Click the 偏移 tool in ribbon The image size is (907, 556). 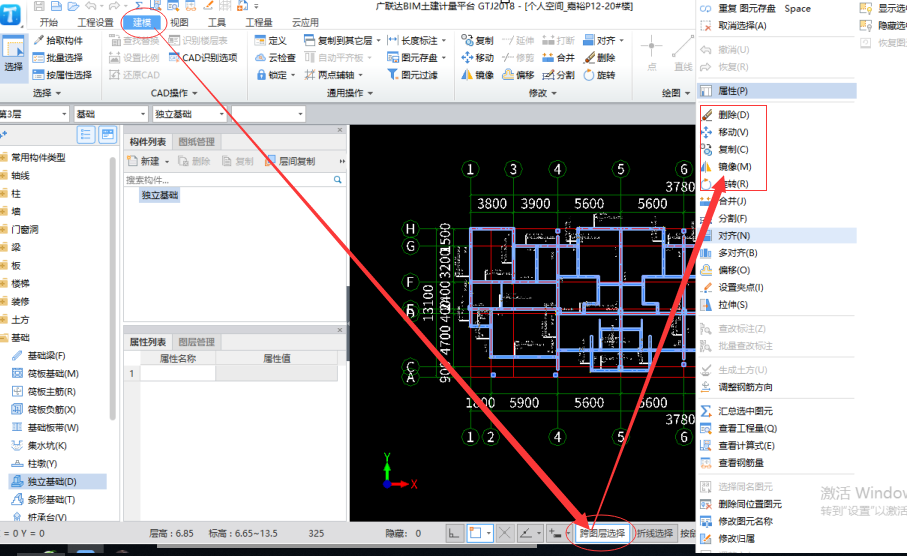pyautogui.click(x=518, y=75)
